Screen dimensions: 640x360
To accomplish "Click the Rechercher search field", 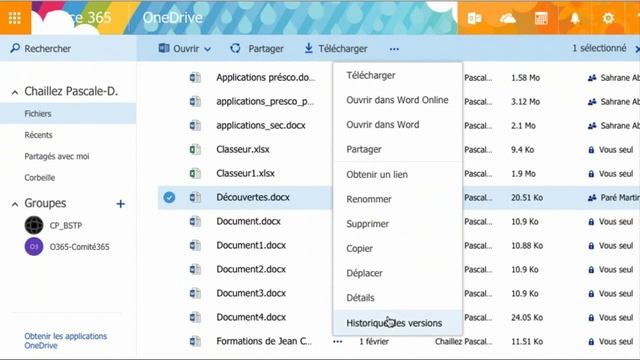I will 68,49.
